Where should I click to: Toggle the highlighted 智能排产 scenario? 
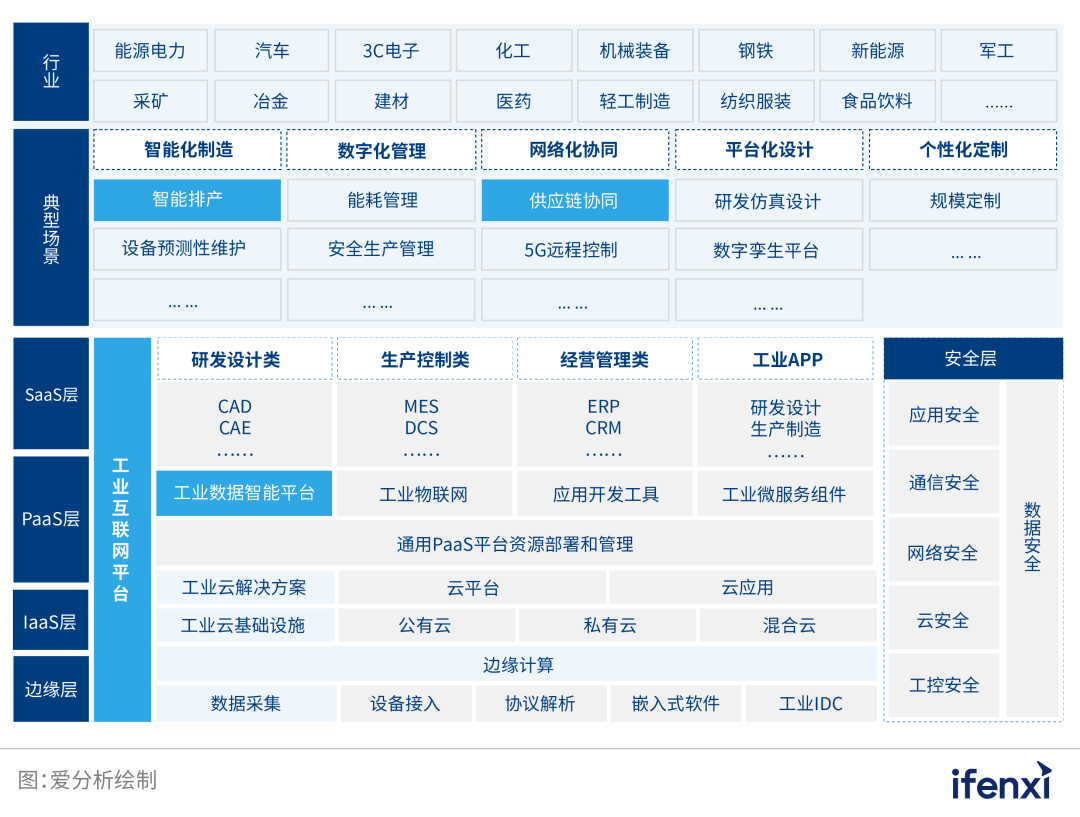[x=187, y=200]
